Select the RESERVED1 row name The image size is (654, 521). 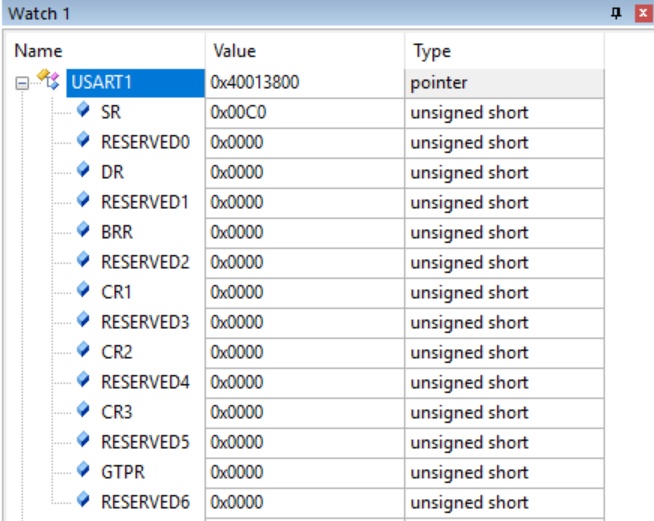[145, 202]
